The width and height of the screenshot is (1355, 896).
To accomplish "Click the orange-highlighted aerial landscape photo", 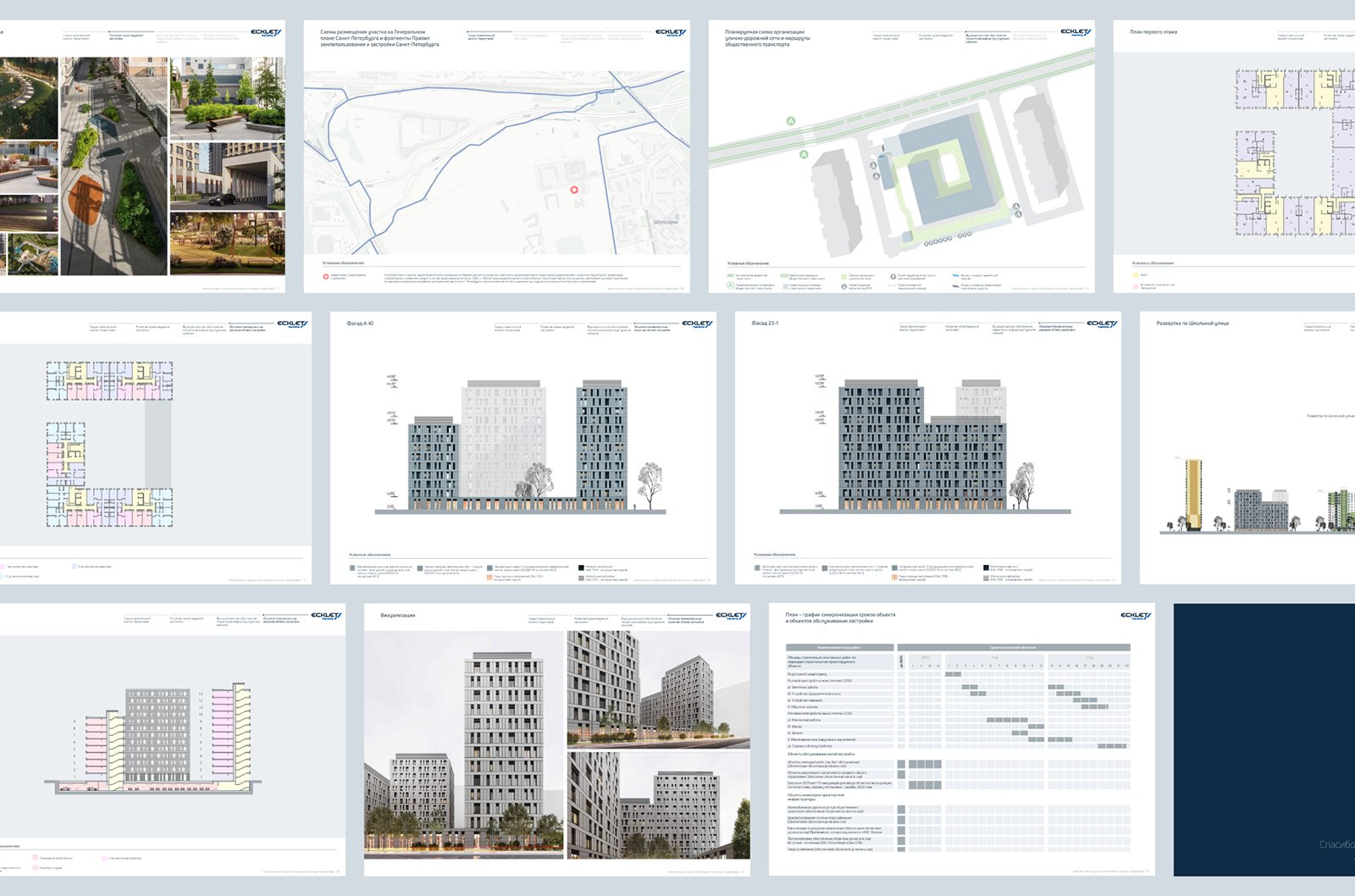I will click(x=113, y=166).
